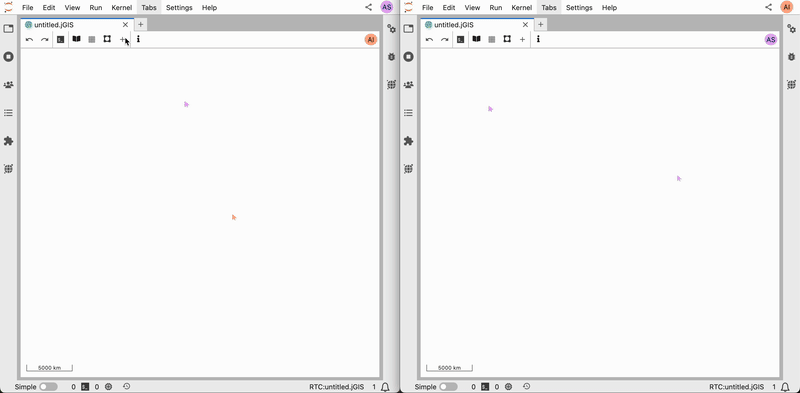Click RTC:untitled.jGIS status text in left window
This screenshot has width=800, height=393.
pos(337,387)
